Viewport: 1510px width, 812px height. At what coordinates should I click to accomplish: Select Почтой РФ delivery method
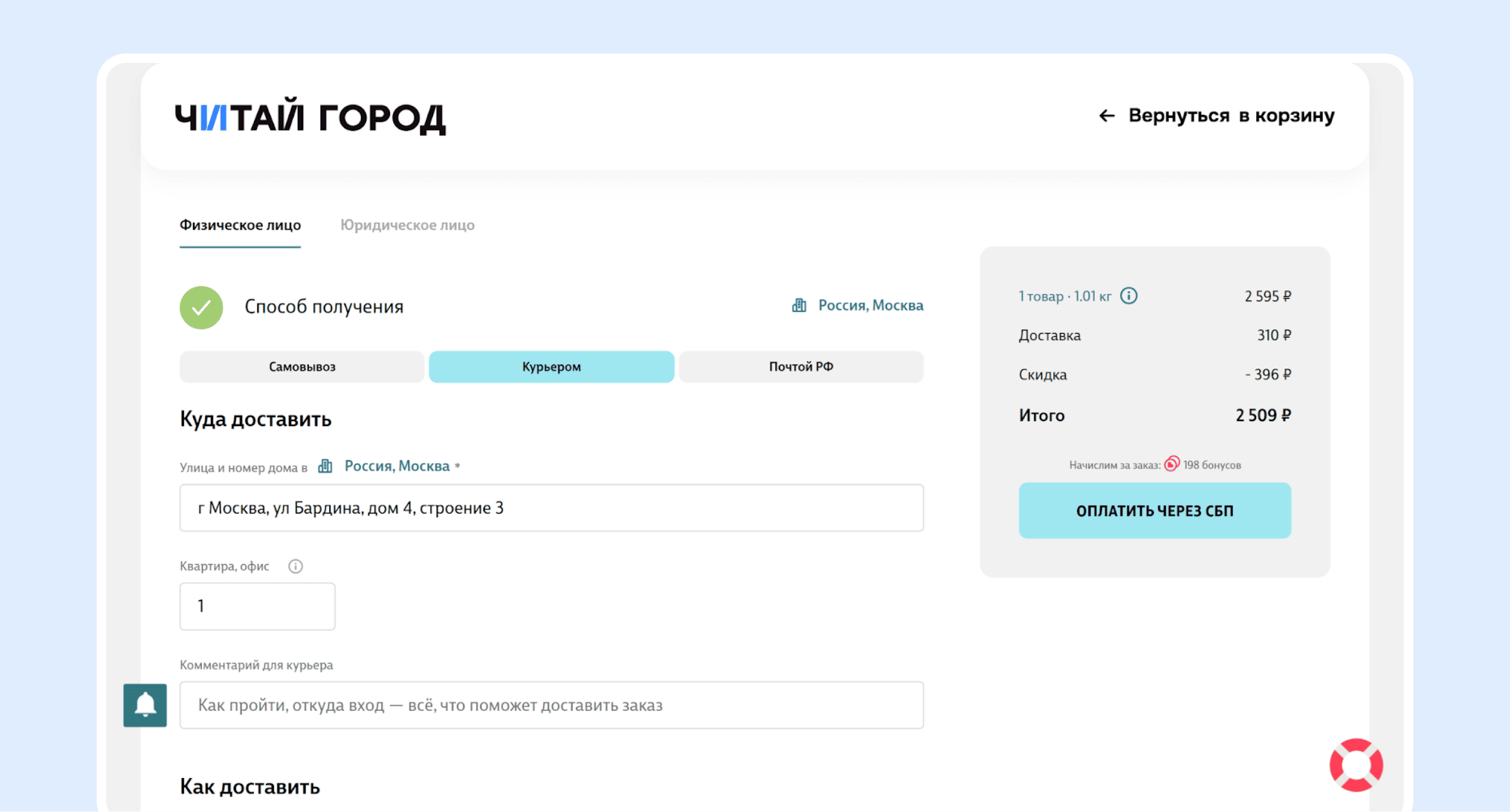801,367
